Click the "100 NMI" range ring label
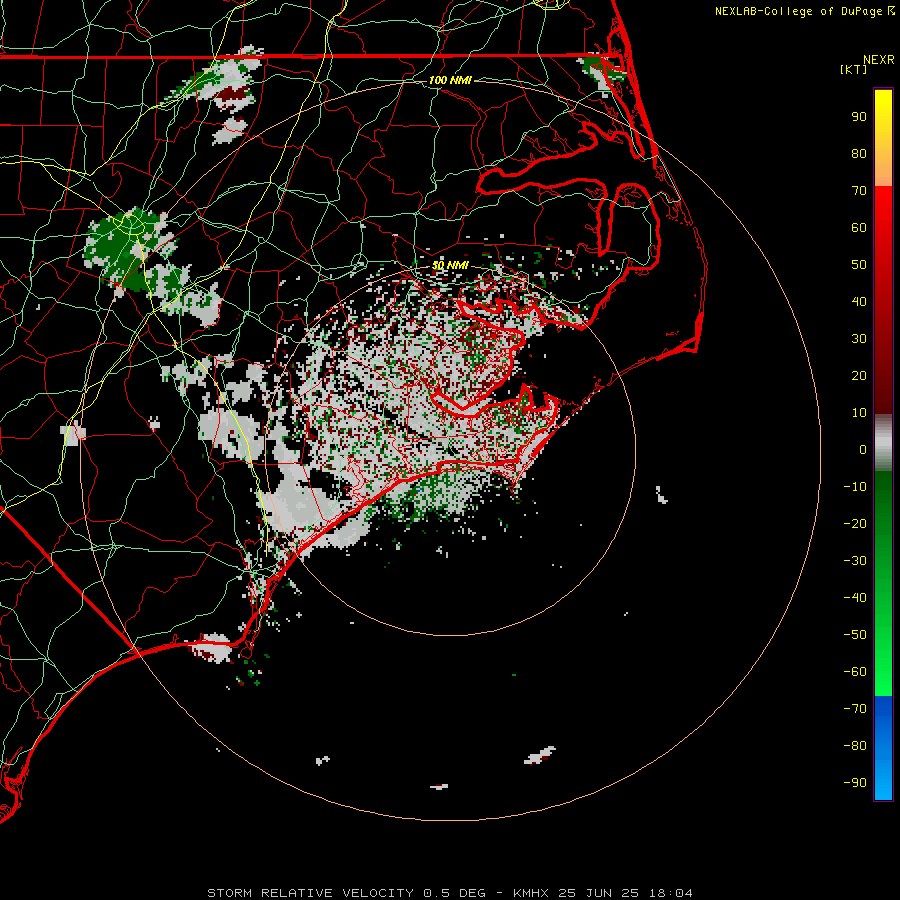The width and height of the screenshot is (900, 900). click(x=450, y=80)
